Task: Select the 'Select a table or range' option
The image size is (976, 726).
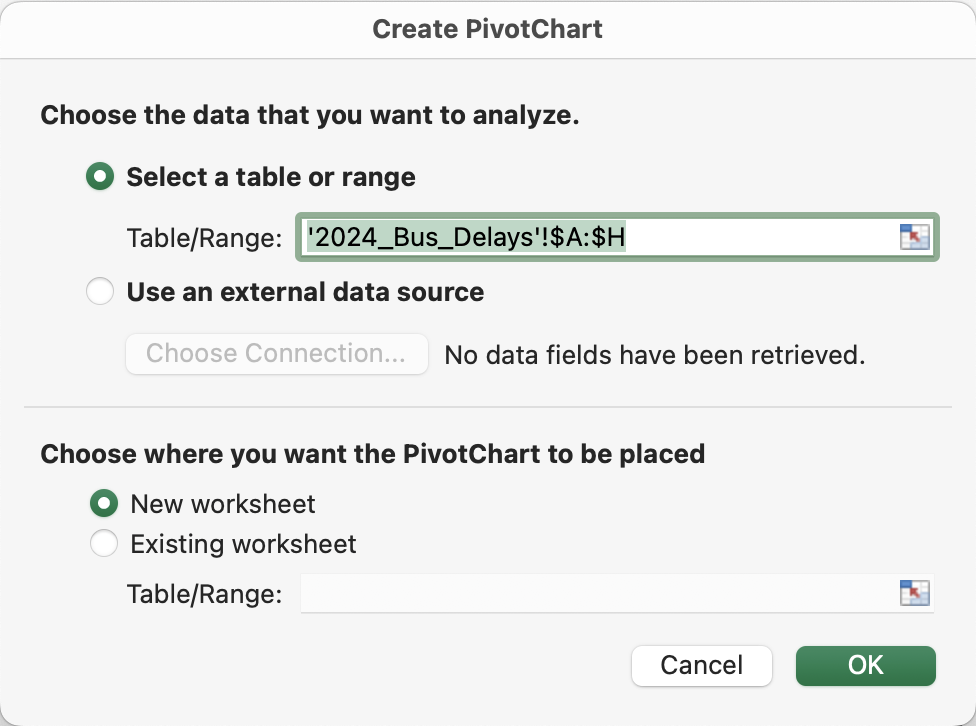Action: (x=100, y=176)
